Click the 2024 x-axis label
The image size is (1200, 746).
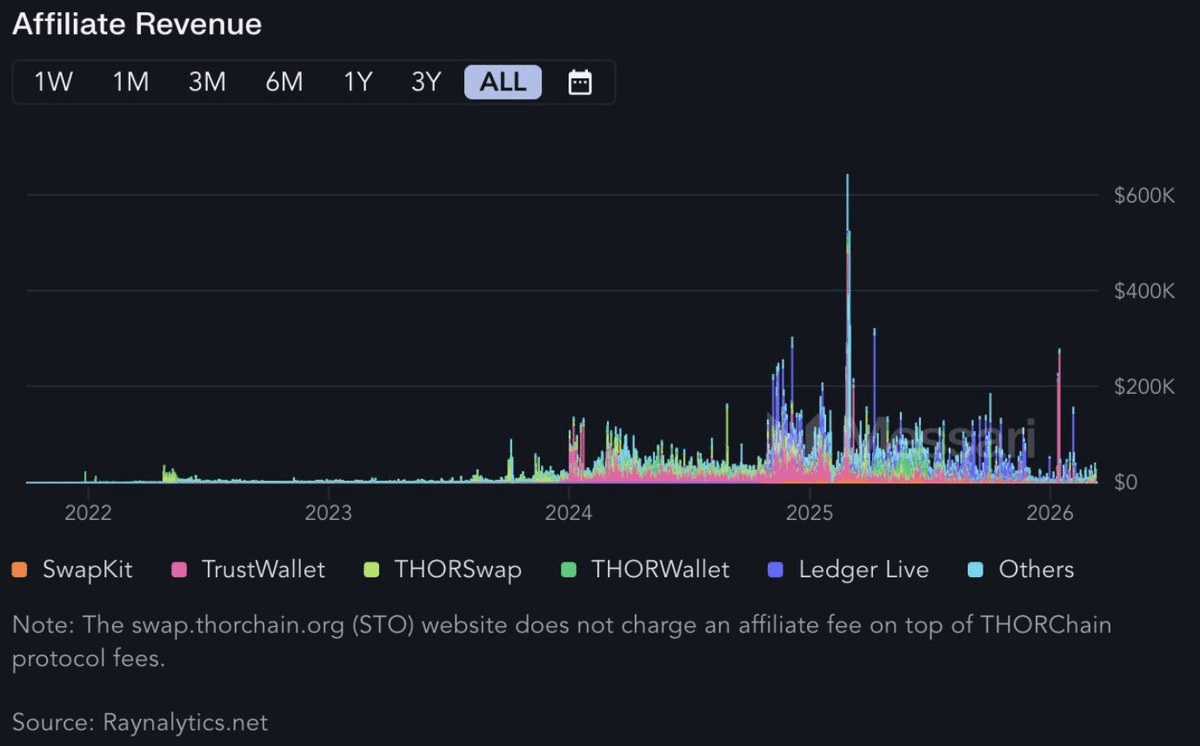(x=568, y=514)
